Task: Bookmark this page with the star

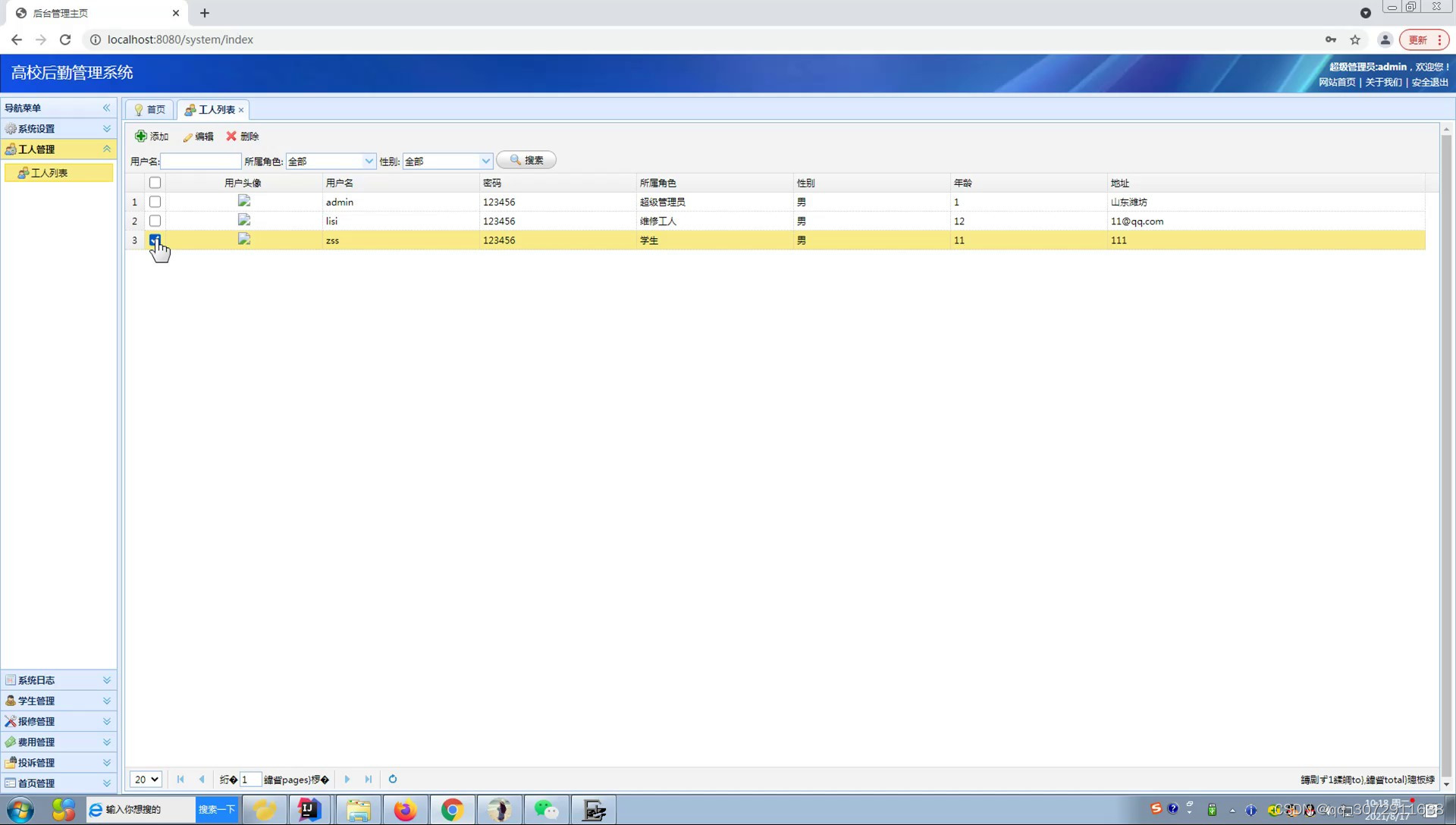Action: (x=1355, y=39)
